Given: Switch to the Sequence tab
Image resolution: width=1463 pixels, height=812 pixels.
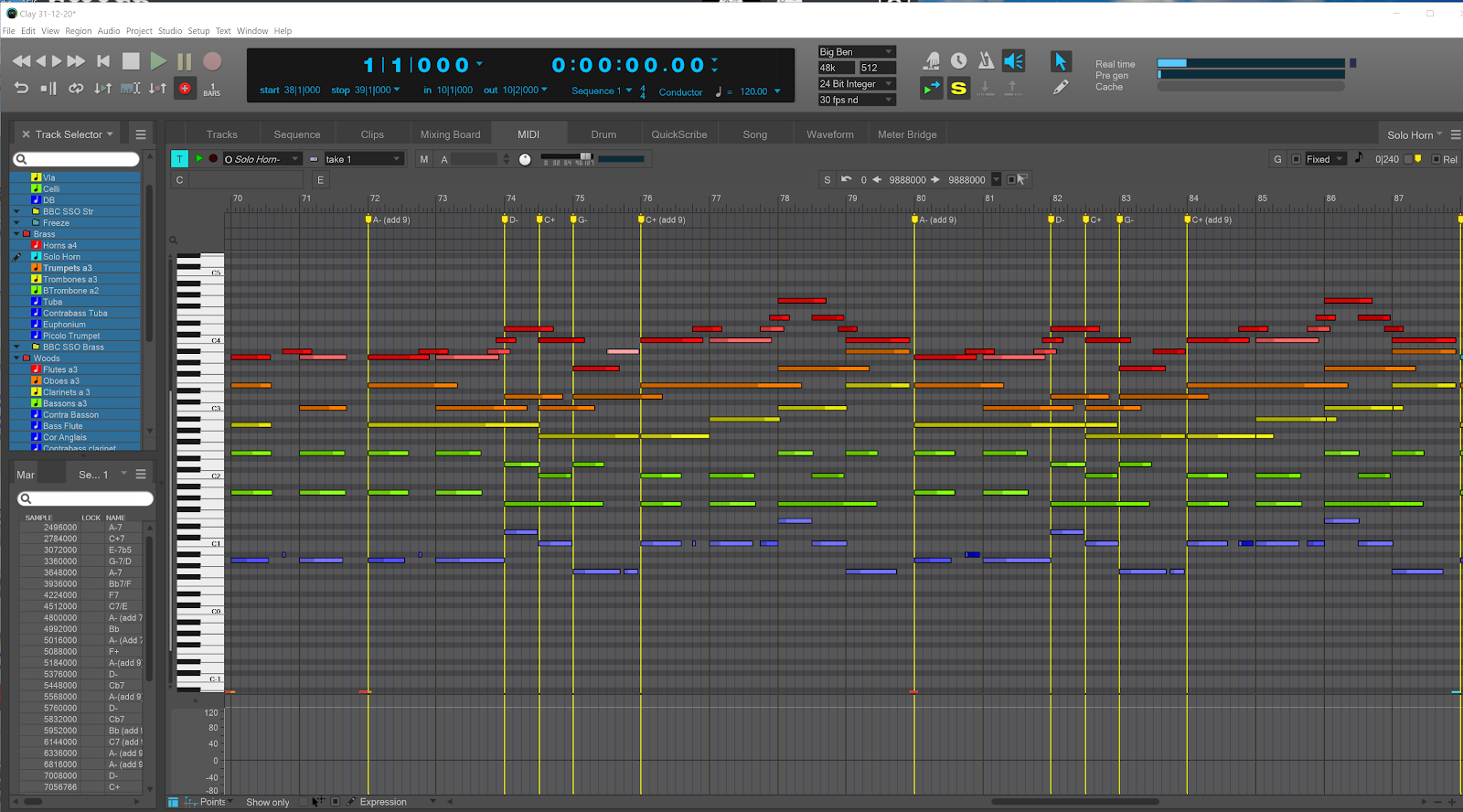Looking at the screenshot, I should pyautogui.click(x=297, y=134).
